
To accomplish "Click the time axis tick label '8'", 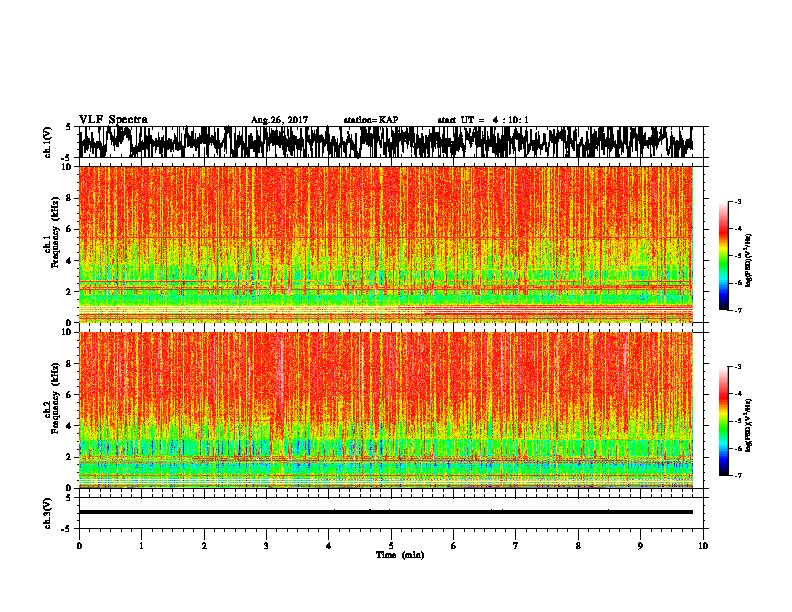I will (x=578, y=546).
